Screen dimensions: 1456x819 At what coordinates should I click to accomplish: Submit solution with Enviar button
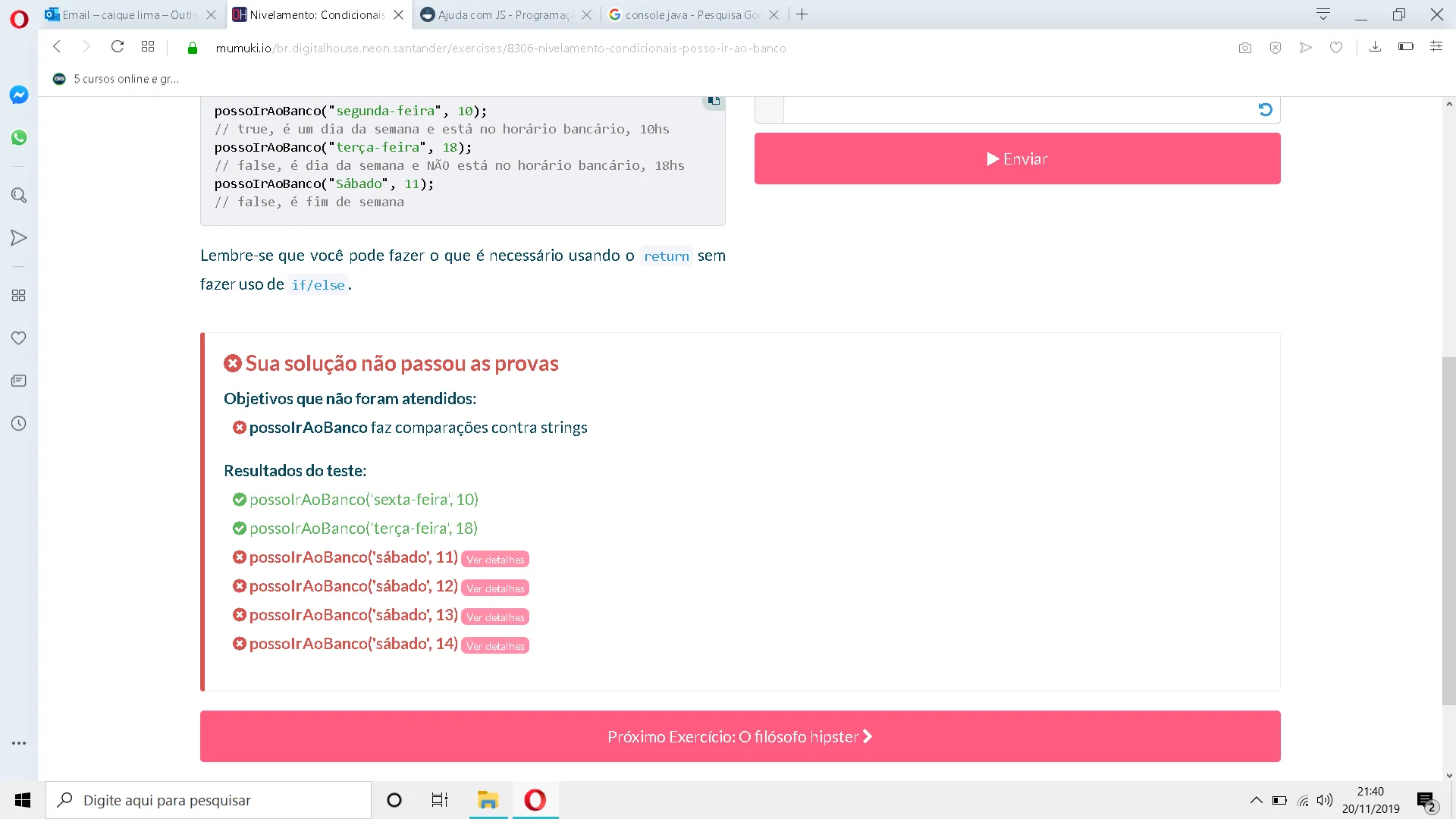click(1017, 158)
